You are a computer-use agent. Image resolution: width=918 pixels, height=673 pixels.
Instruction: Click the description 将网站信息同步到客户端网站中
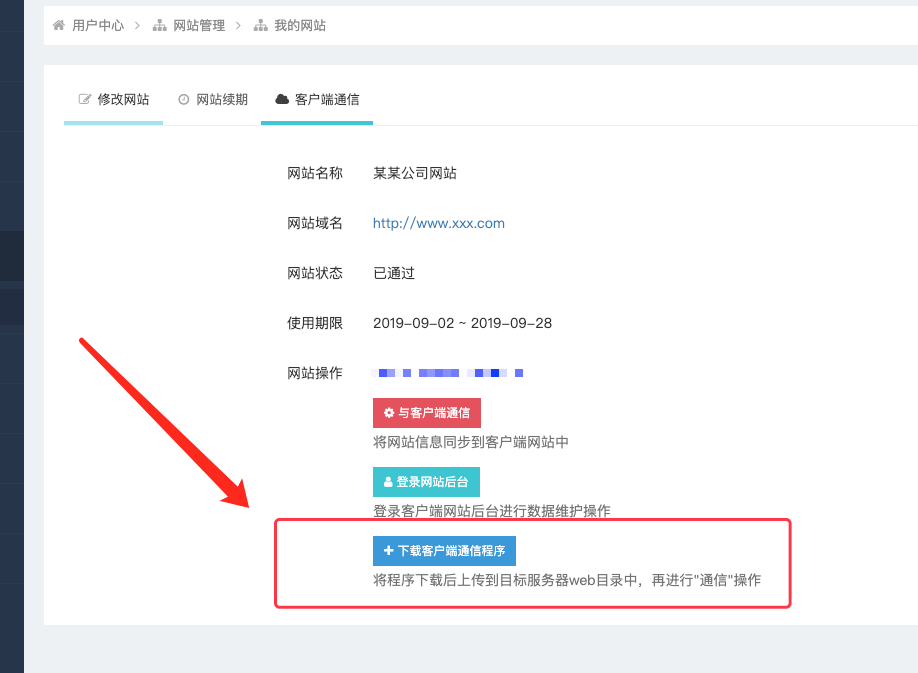(x=471, y=442)
